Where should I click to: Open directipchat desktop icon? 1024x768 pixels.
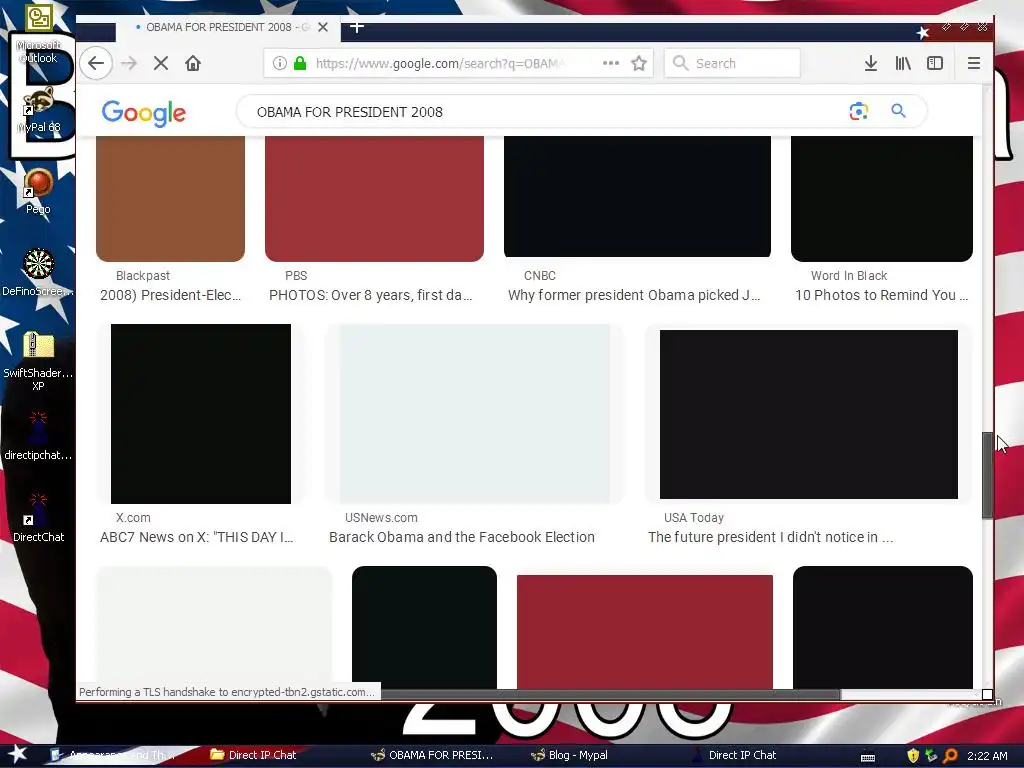[x=39, y=436]
